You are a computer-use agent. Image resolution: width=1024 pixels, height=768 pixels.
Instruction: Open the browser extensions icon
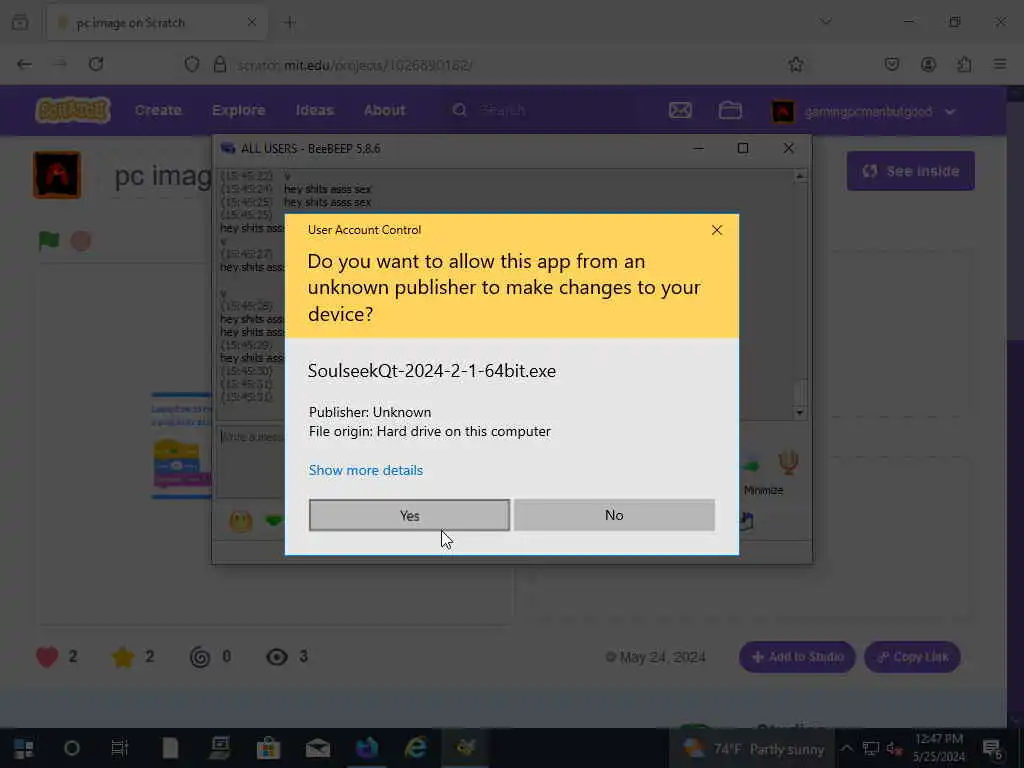click(x=964, y=64)
